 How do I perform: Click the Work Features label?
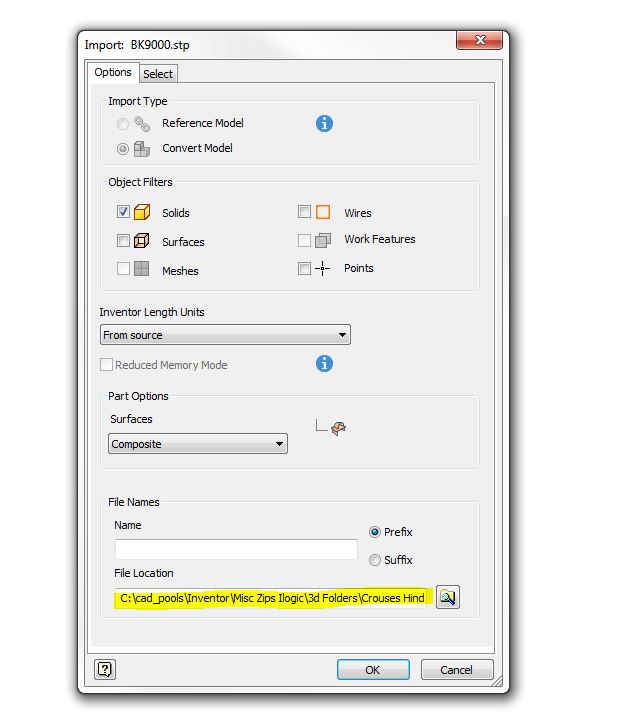(380, 239)
